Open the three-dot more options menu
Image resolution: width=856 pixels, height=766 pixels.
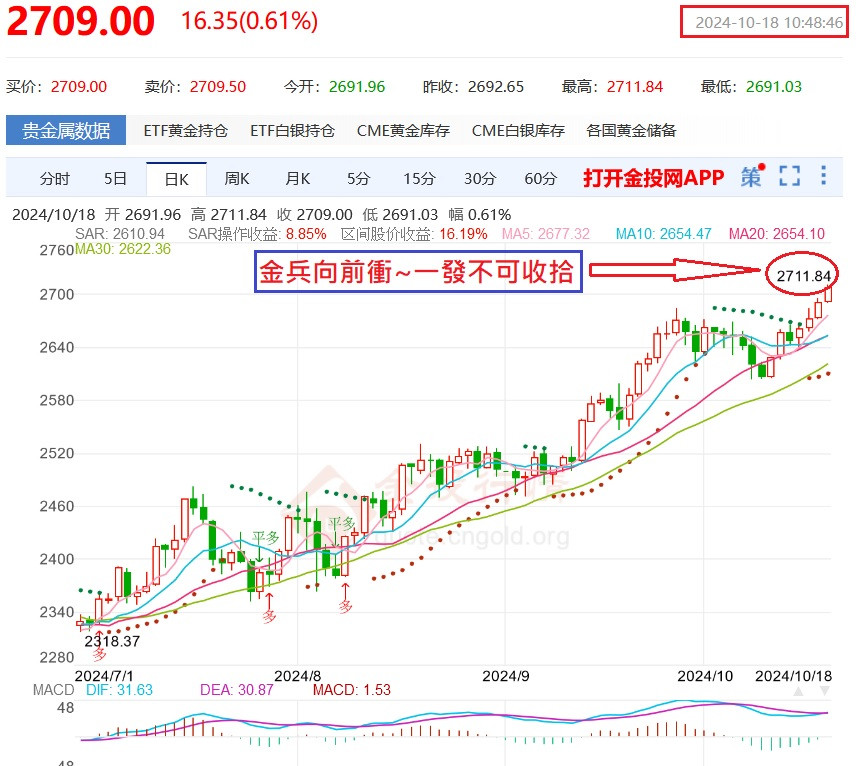point(823,176)
